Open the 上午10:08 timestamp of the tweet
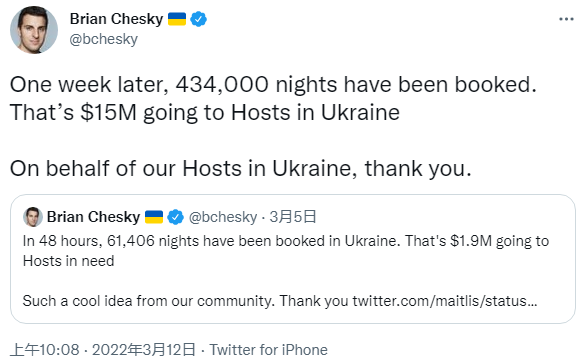Viewport: 586px width, 364px height. (x=44, y=350)
